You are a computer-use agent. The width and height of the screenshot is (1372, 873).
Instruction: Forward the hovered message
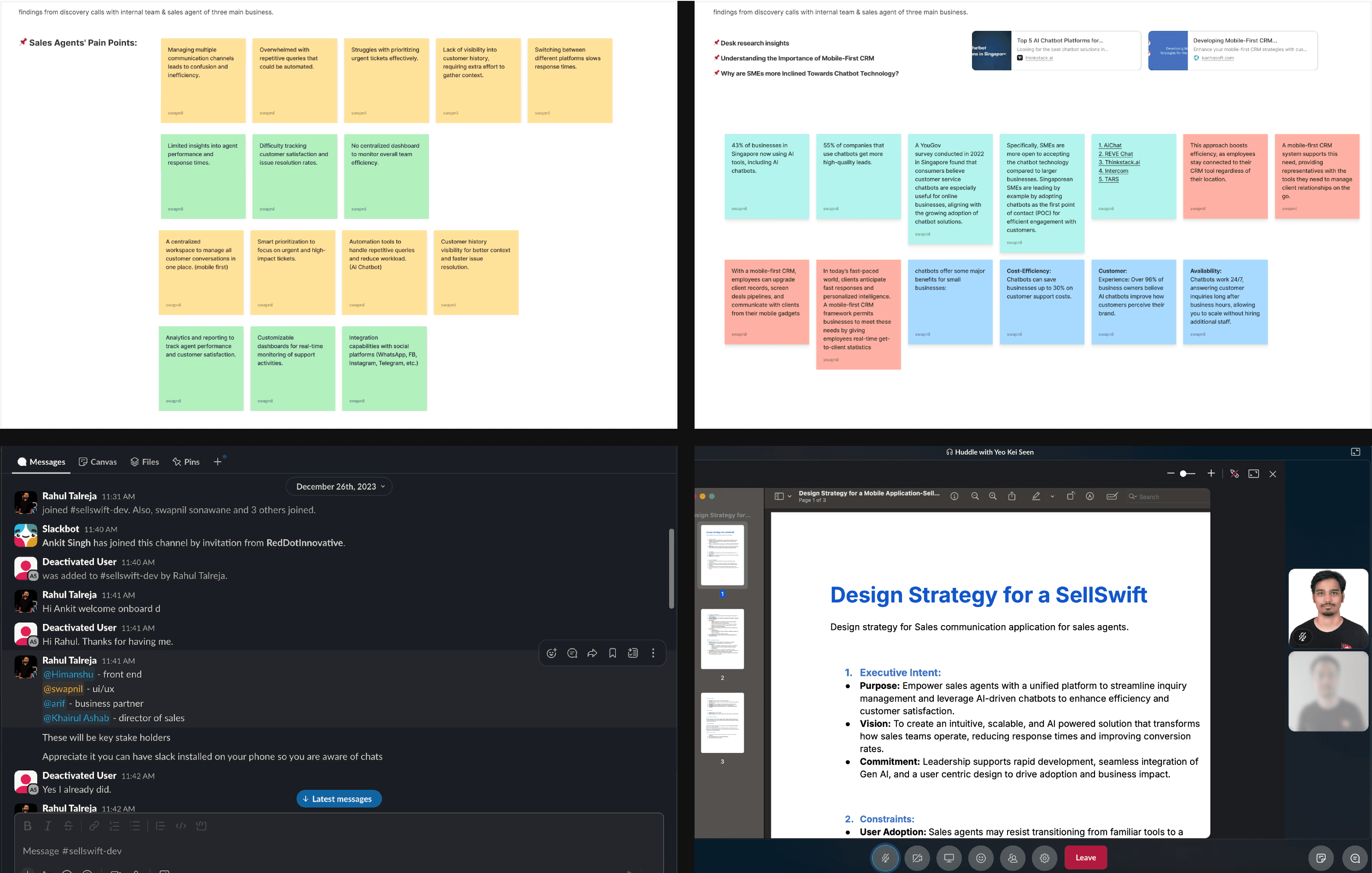point(592,653)
